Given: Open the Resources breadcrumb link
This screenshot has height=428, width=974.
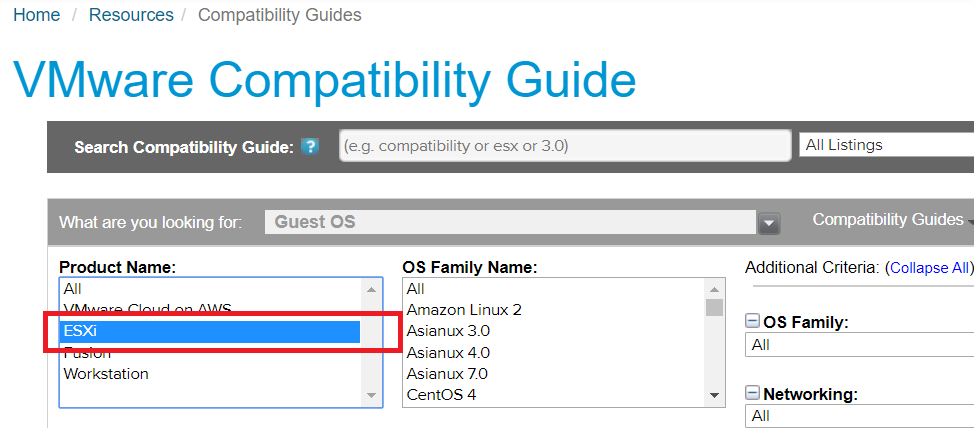Looking at the screenshot, I should pos(131,15).
